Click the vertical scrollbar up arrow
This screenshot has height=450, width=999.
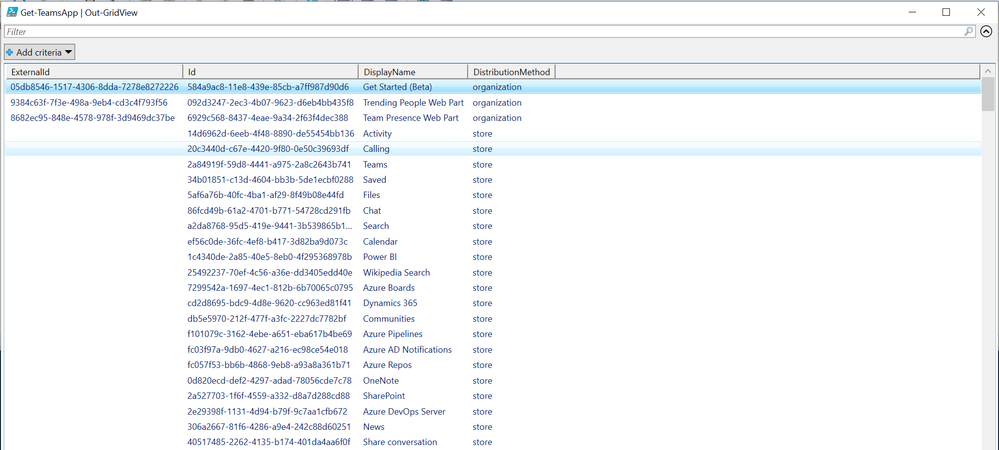point(988,71)
